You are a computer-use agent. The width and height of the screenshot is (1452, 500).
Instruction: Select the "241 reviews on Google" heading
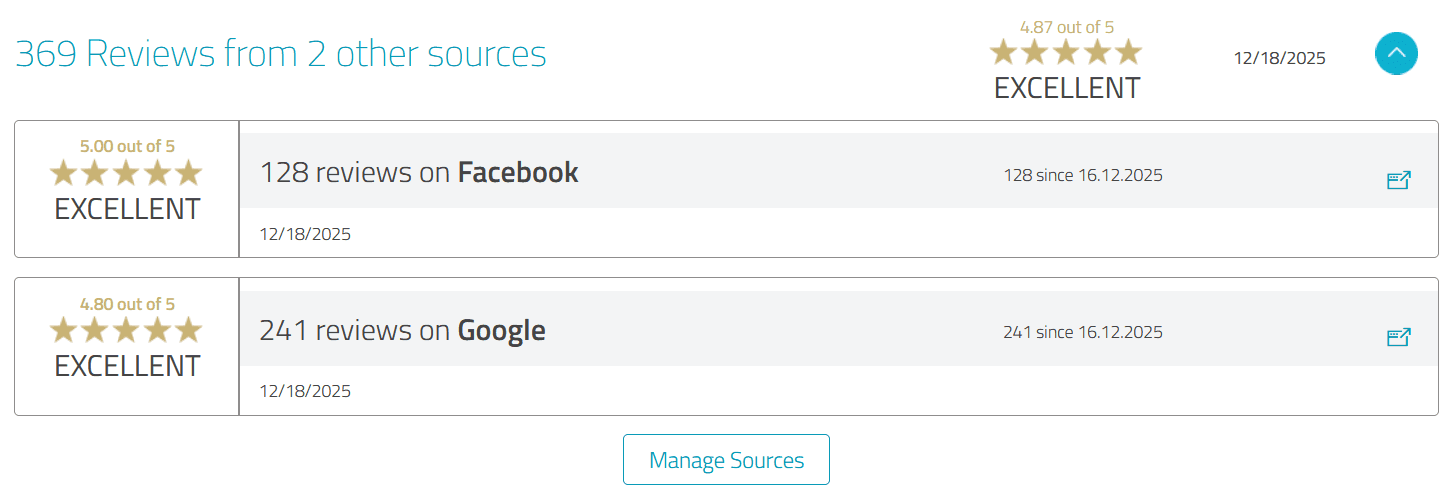coord(402,330)
